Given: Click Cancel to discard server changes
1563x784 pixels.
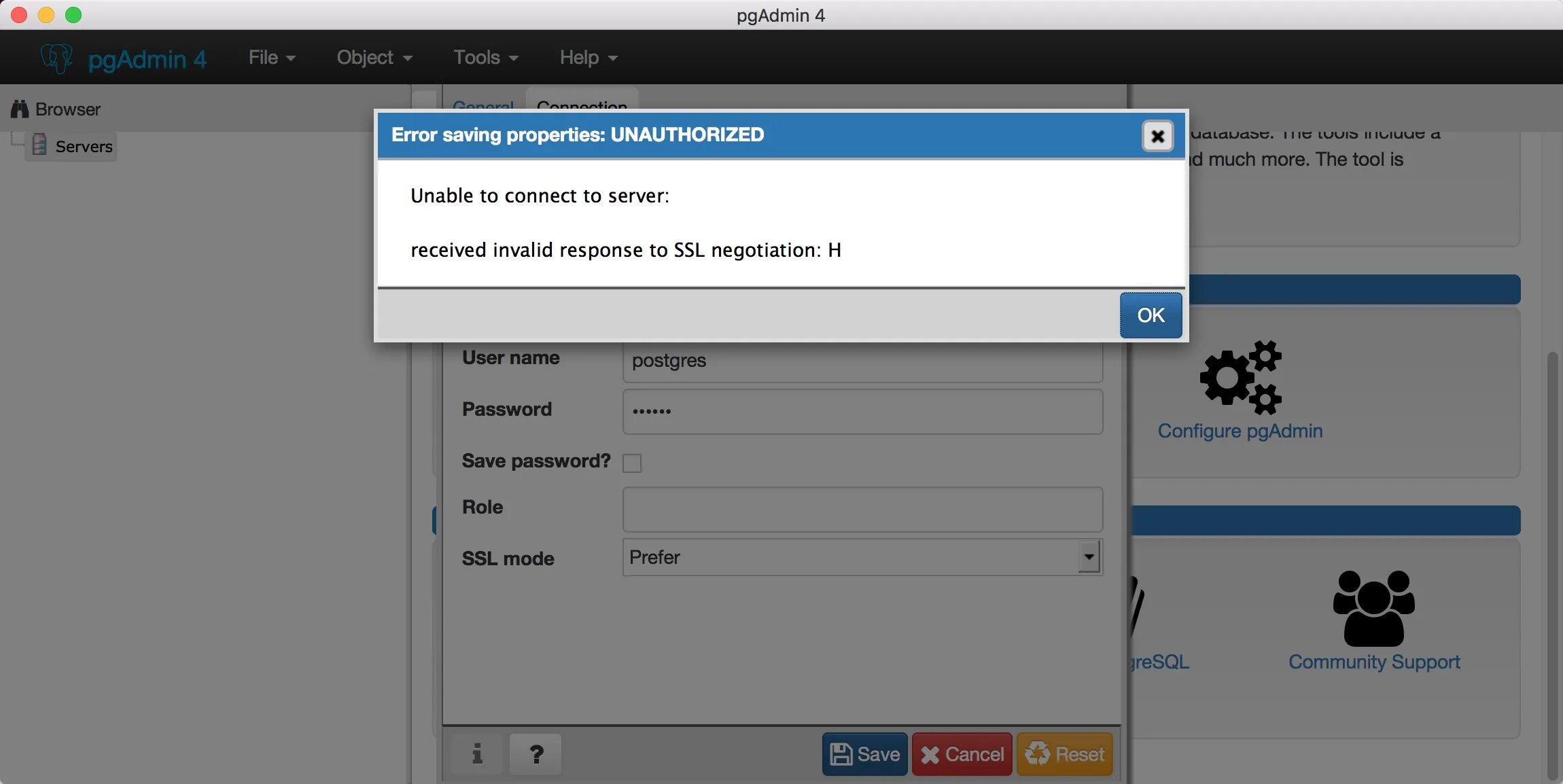Looking at the screenshot, I should [x=961, y=753].
